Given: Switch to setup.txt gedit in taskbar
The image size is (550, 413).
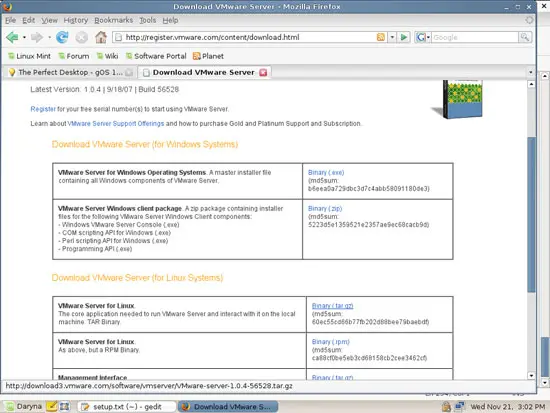Looking at the screenshot, I should tap(126, 407).
